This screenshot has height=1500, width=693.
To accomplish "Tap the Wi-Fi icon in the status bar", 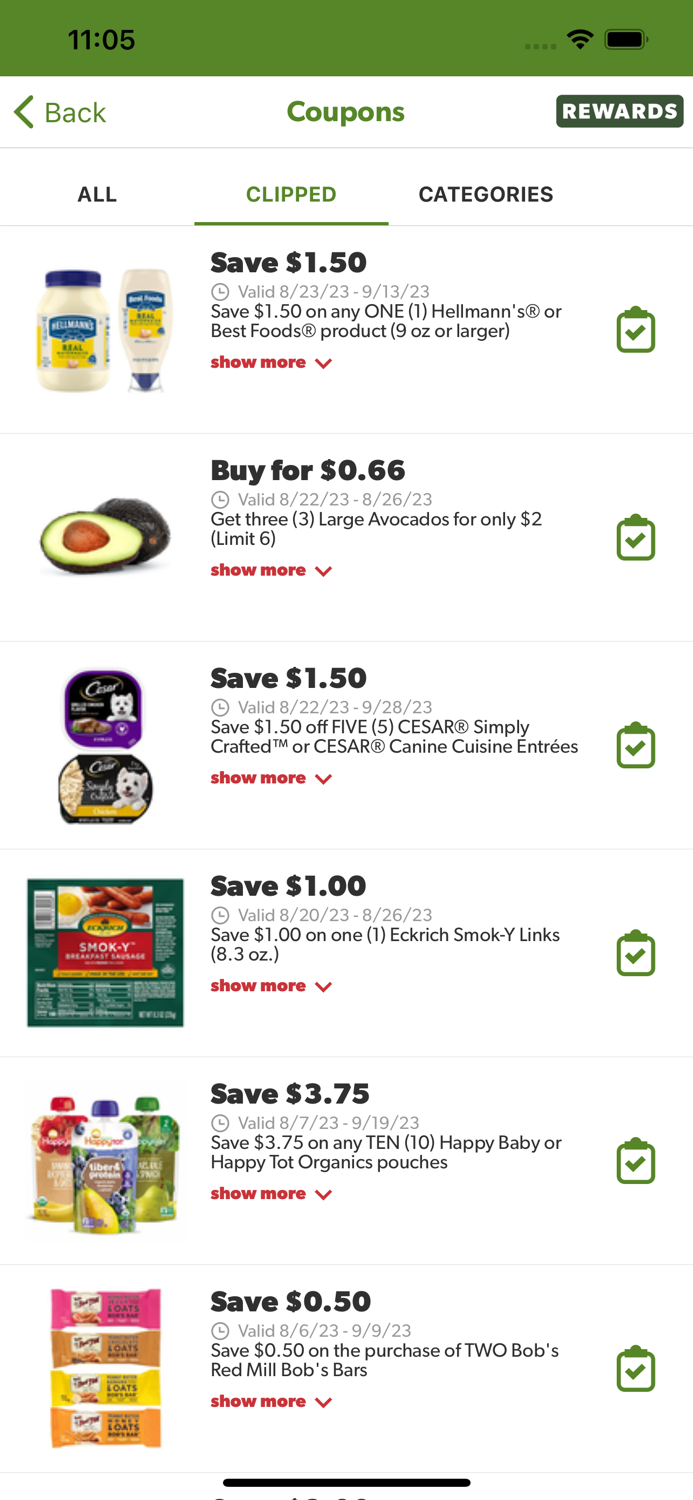I will (x=582, y=40).
